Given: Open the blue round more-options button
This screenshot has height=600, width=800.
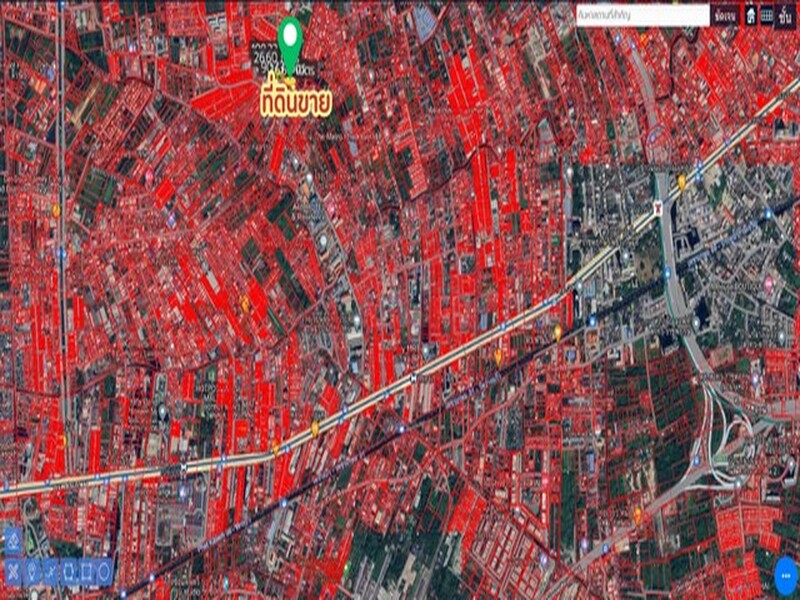Looking at the screenshot, I should click(x=786, y=577).
